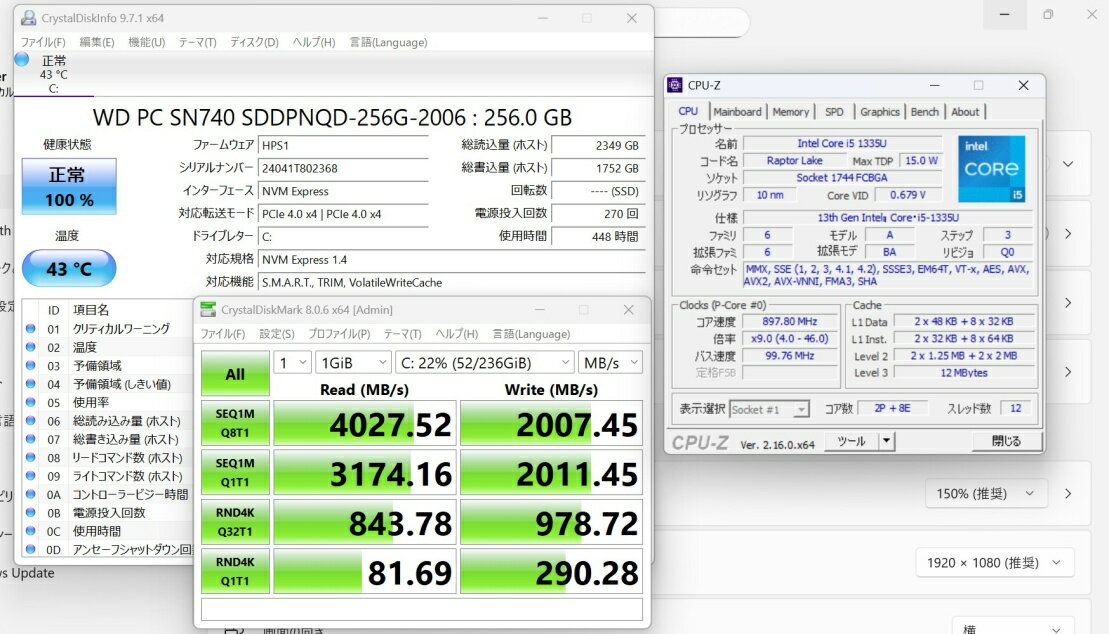Image resolution: width=1109 pixels, height=634 pixels.
Task: Open the C: 22% drive selection dropdown
Action: [x=484, y=362]
